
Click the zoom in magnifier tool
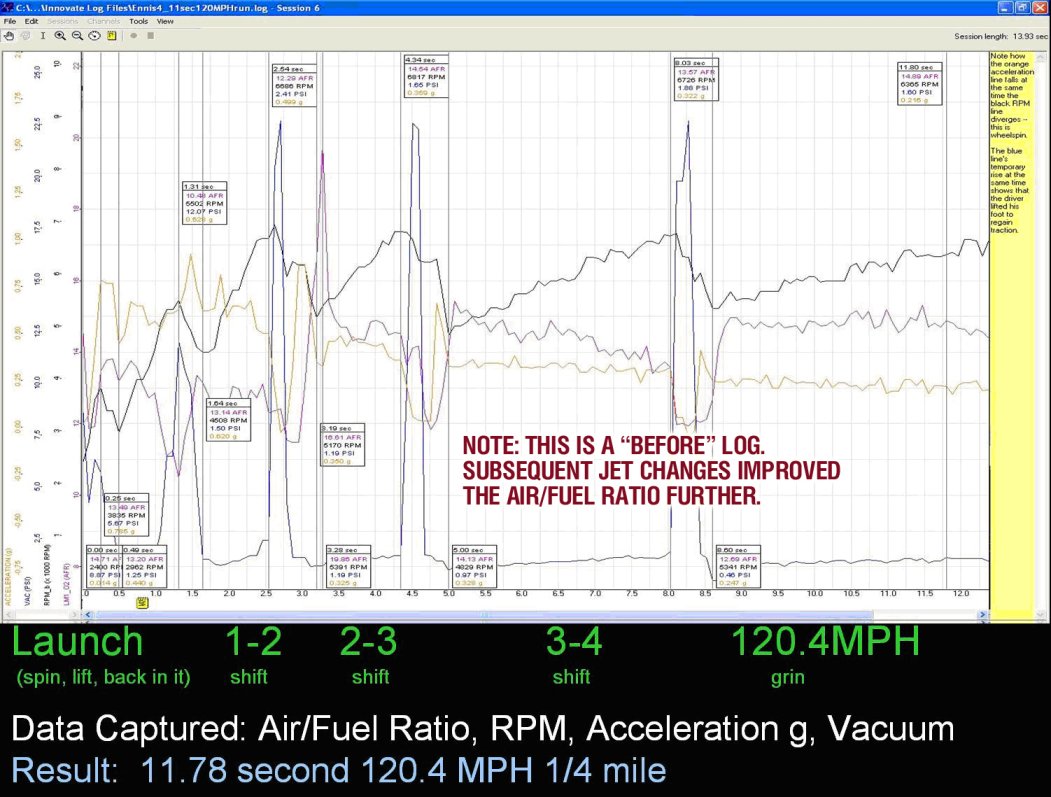[x=60, y=35]
